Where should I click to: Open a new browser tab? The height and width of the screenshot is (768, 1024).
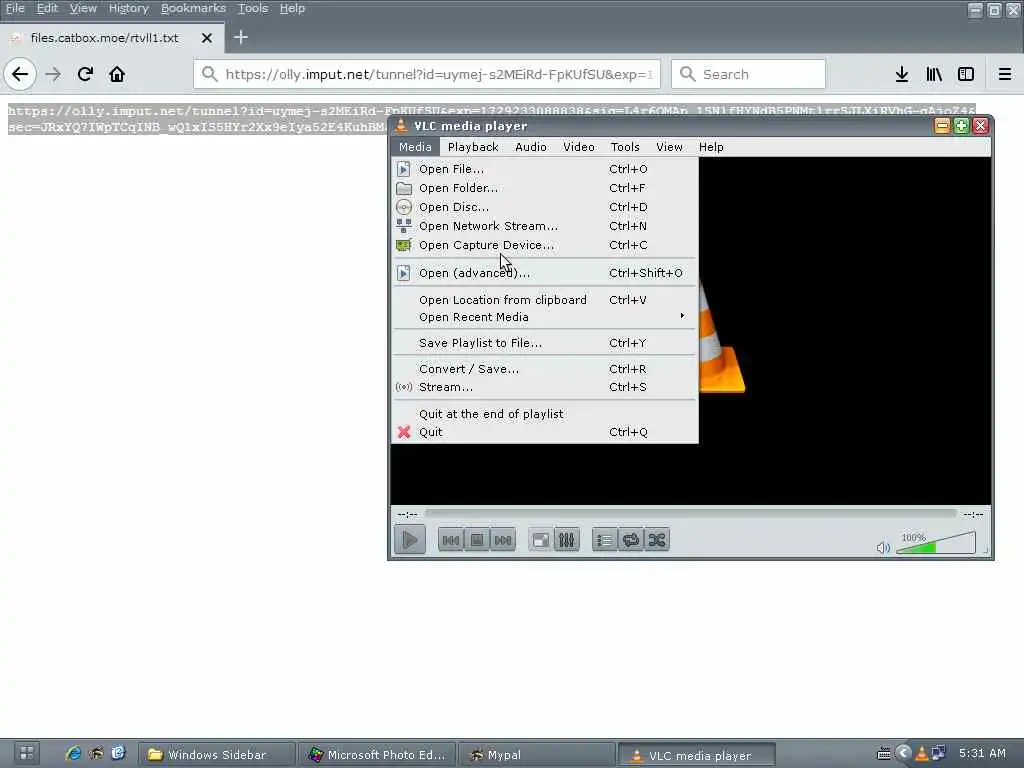[x=241, y=37]
